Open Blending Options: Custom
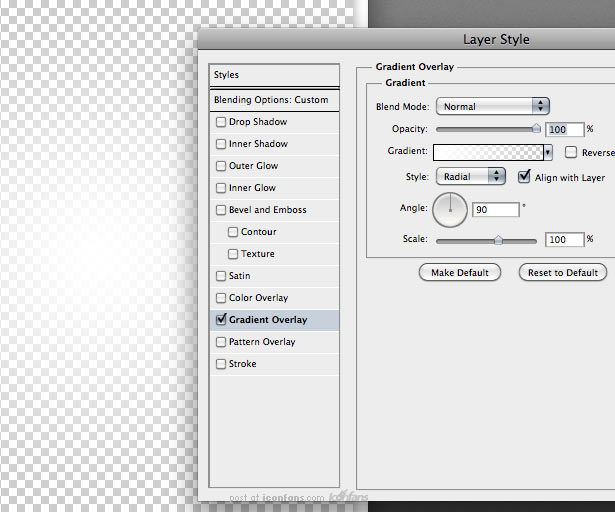The width and height of the screenshot is (615, 512). [x=274, y=100]
